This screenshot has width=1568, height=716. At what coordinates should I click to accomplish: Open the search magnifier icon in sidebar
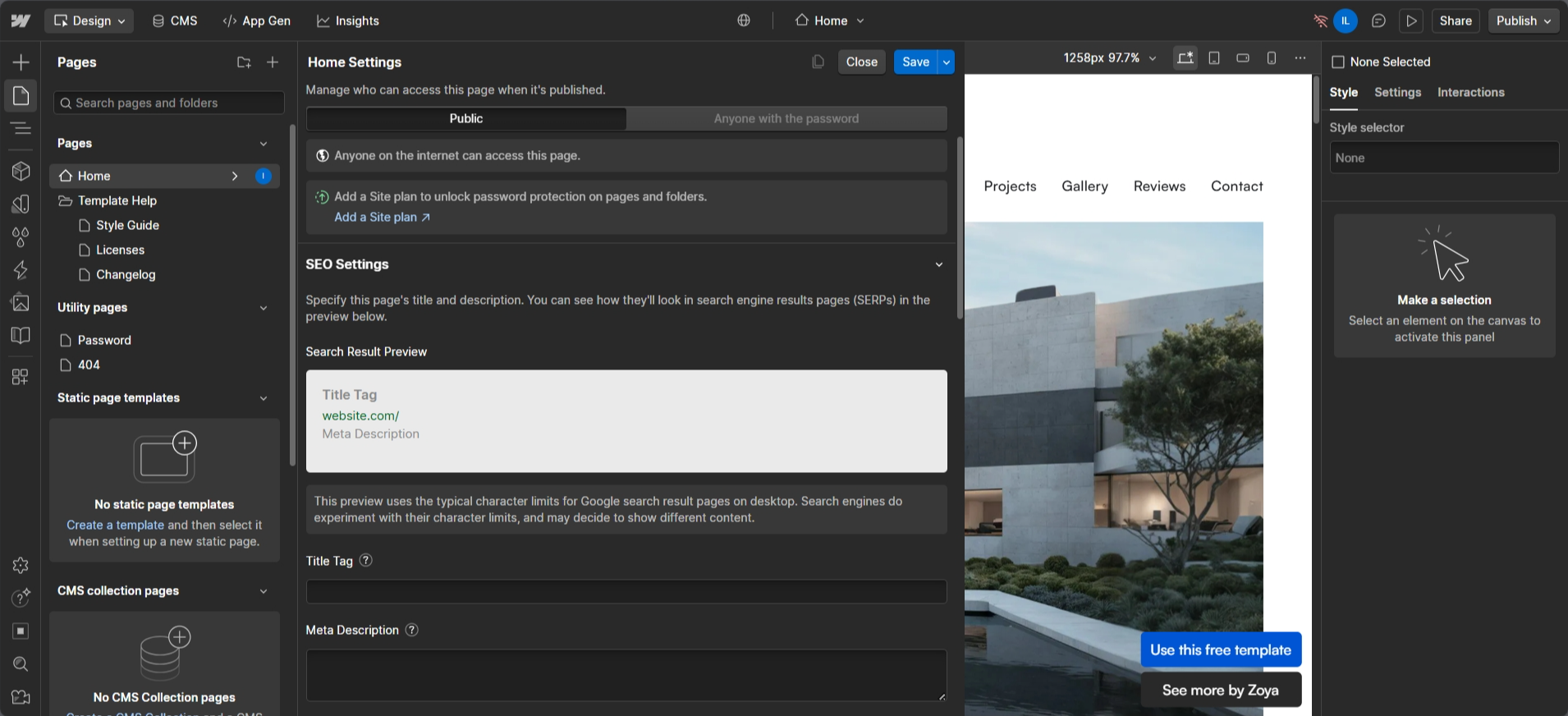(21, 663)
